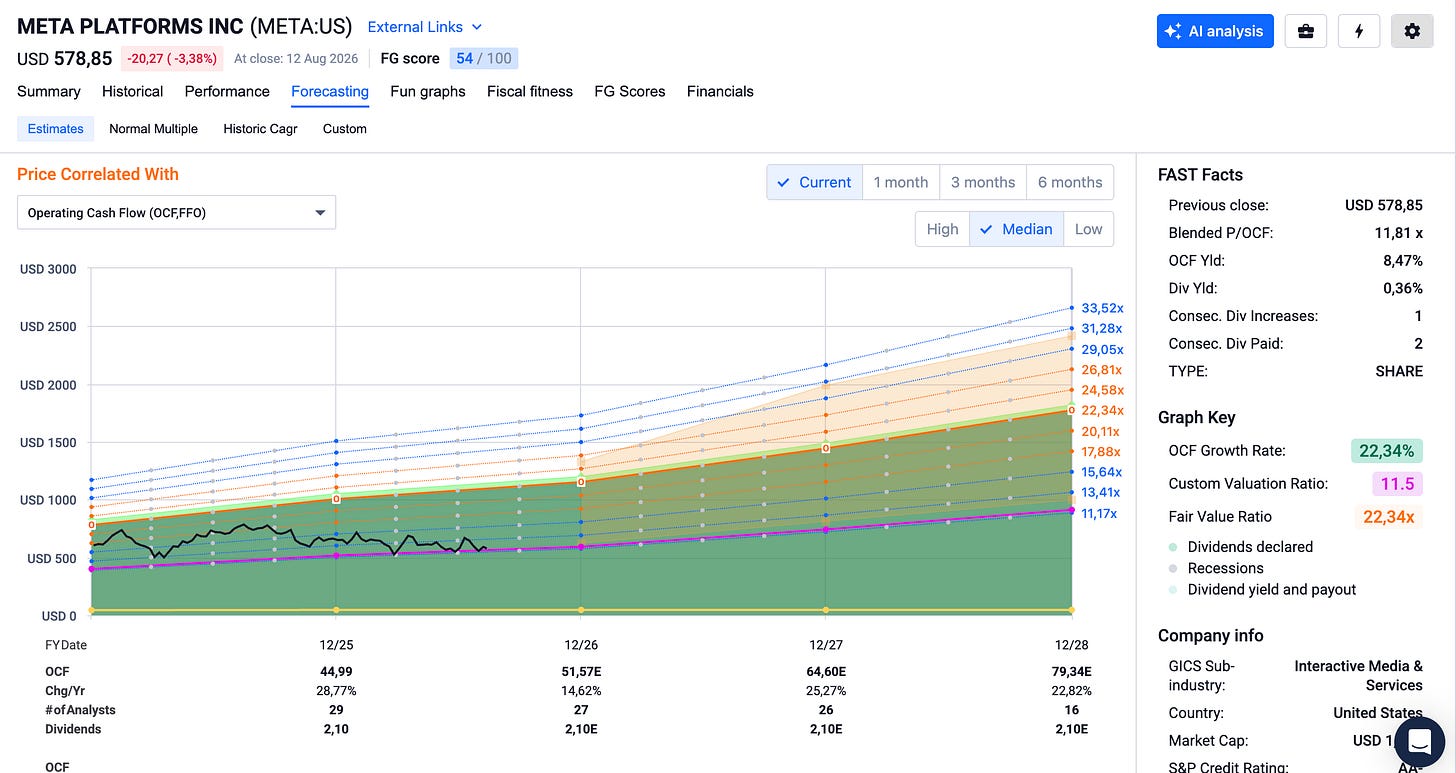Select the Custom sub-tab
This screenshot has height=773, width=1456.
point(345,128)
